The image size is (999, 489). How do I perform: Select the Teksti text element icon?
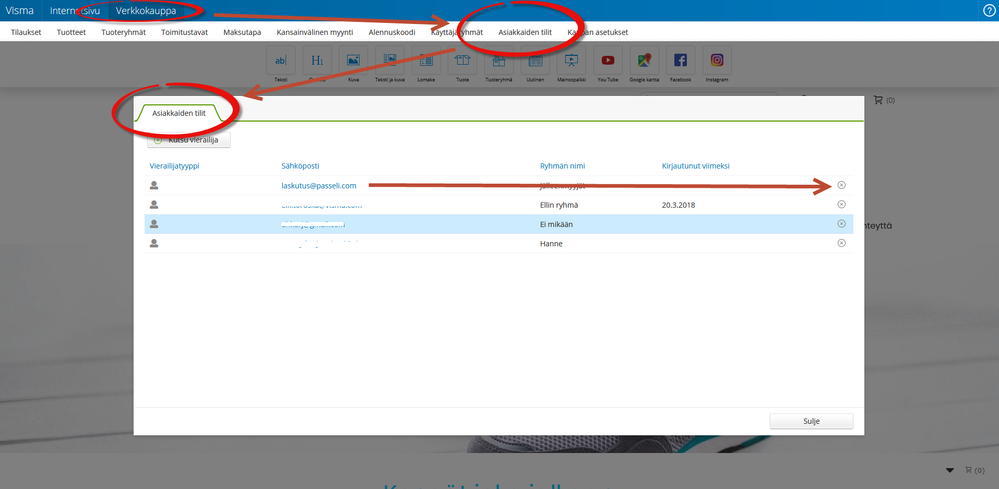[x=280, y=60]
